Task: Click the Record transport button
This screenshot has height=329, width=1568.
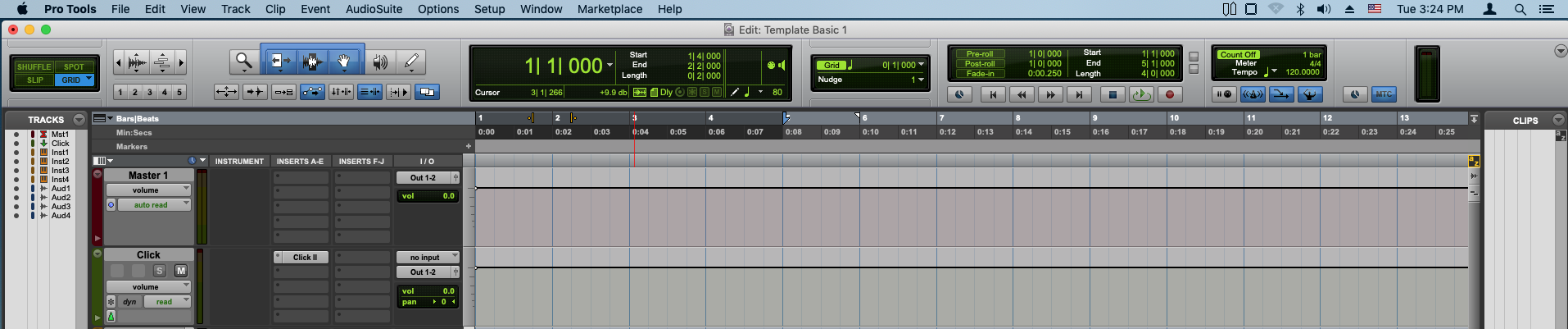Action: 1169,94
